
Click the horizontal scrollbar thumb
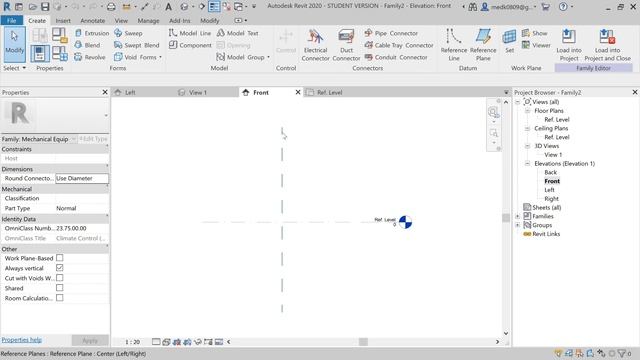[363, 342]
